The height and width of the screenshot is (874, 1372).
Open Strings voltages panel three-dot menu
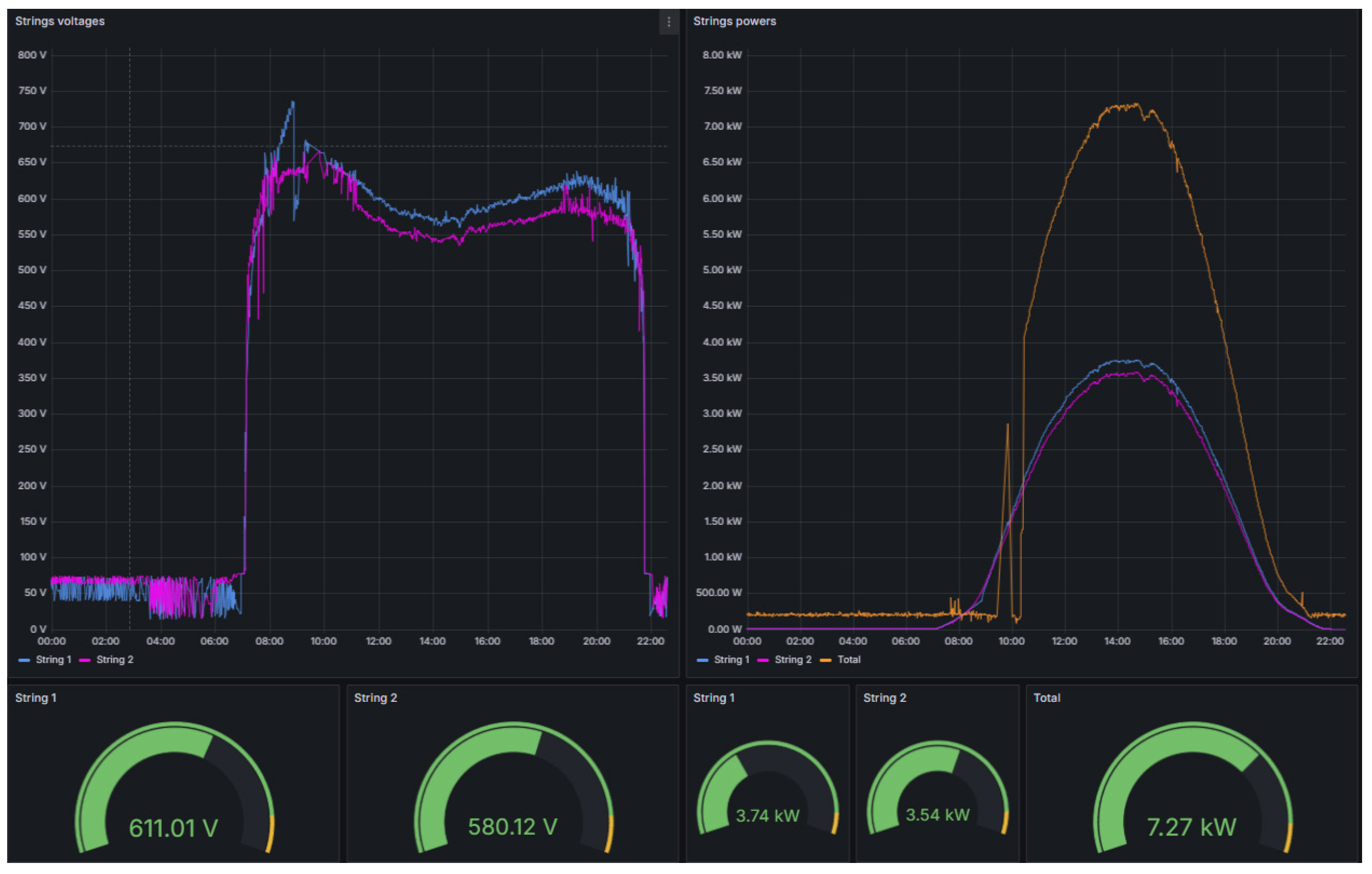pos(668,22)
